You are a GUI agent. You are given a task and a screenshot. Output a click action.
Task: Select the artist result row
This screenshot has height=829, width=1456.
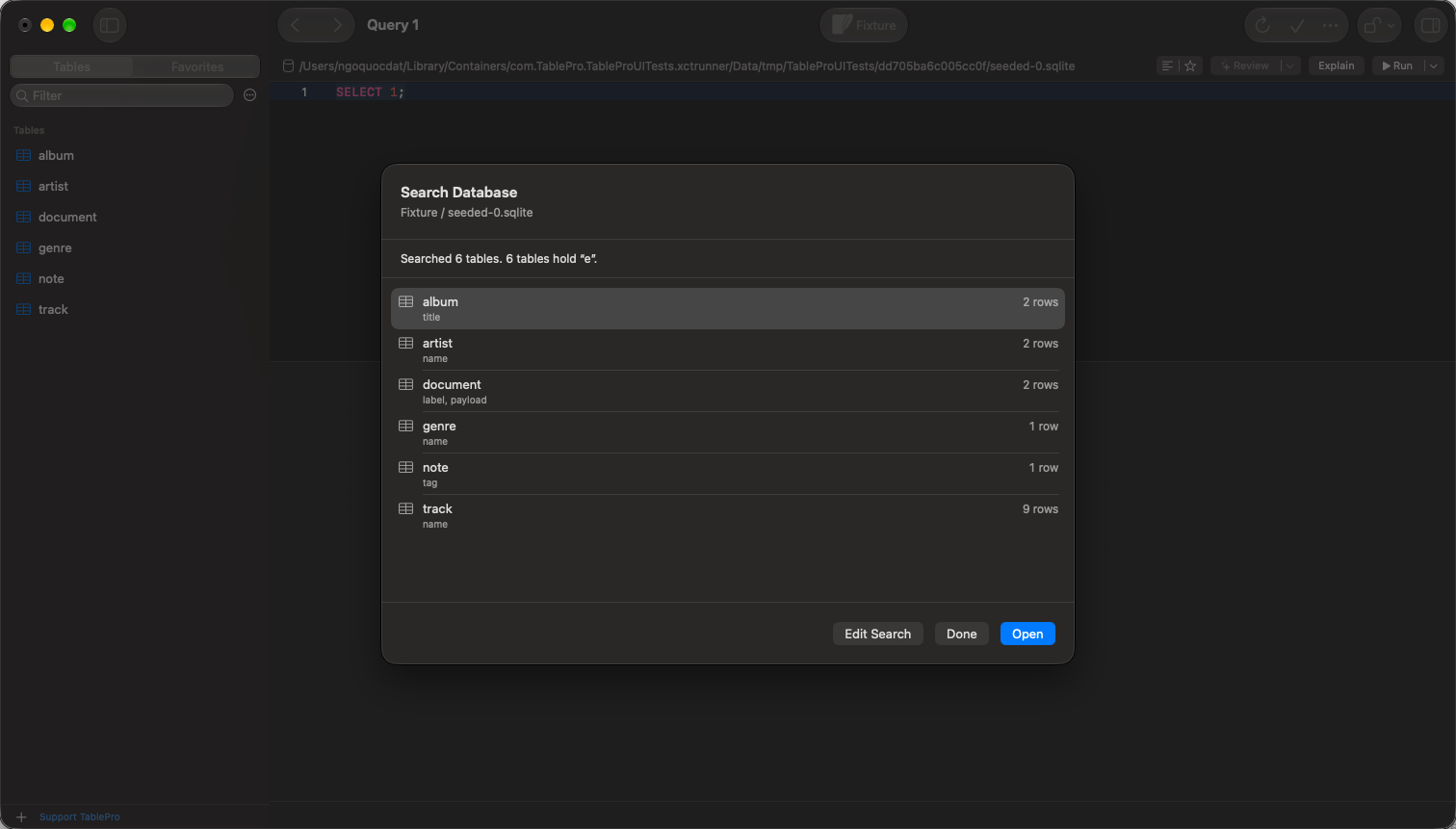point(728,350)
